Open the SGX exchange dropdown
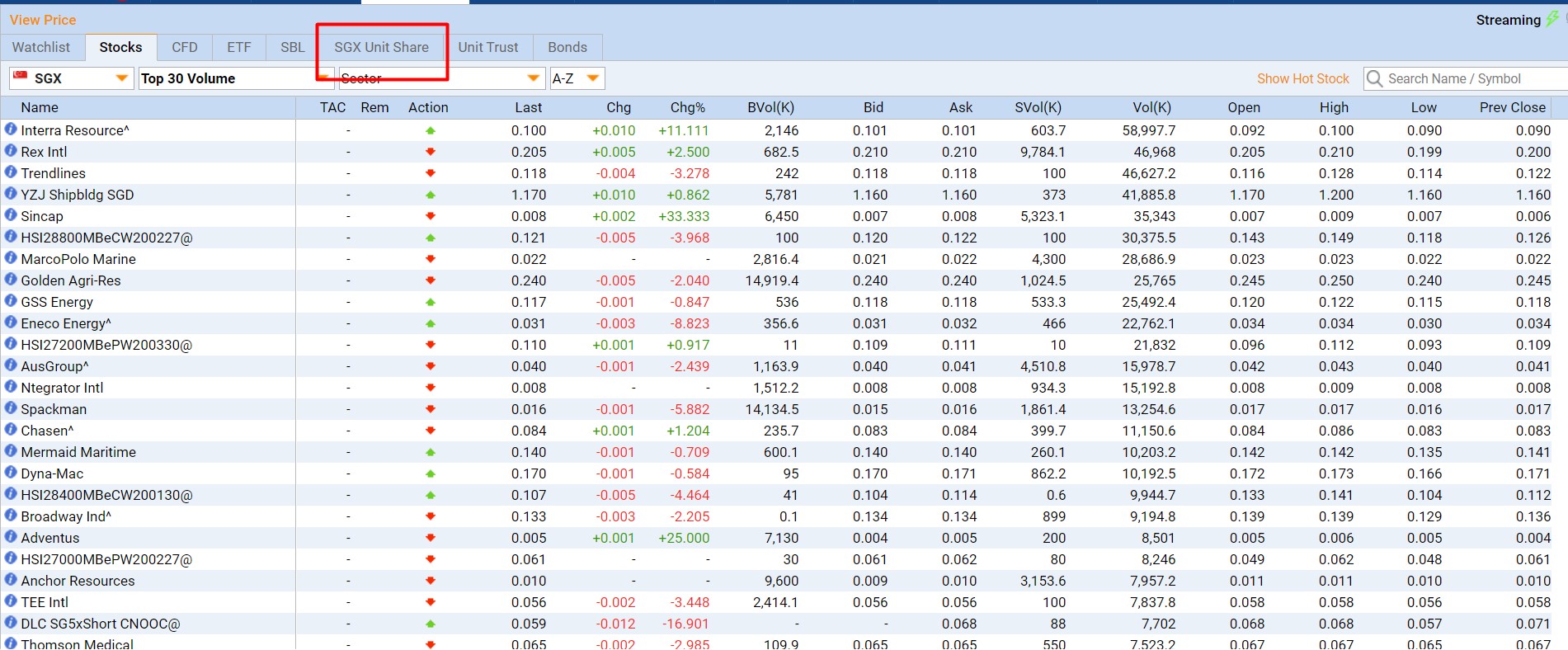Image resolution: width=1568 pixels, height=650 pixels. click(x=71, y=78)
